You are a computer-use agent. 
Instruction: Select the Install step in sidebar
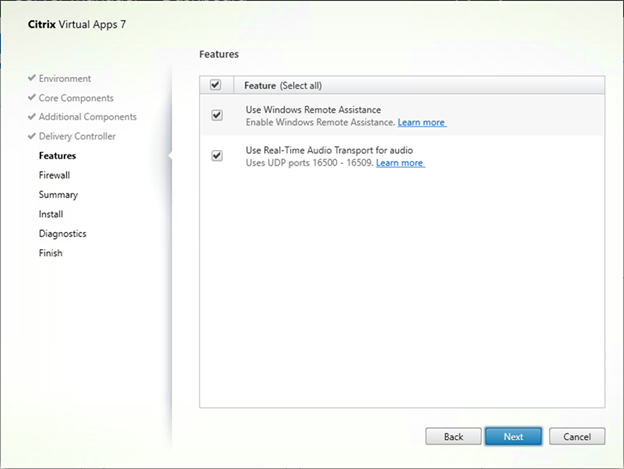(50, 214)
